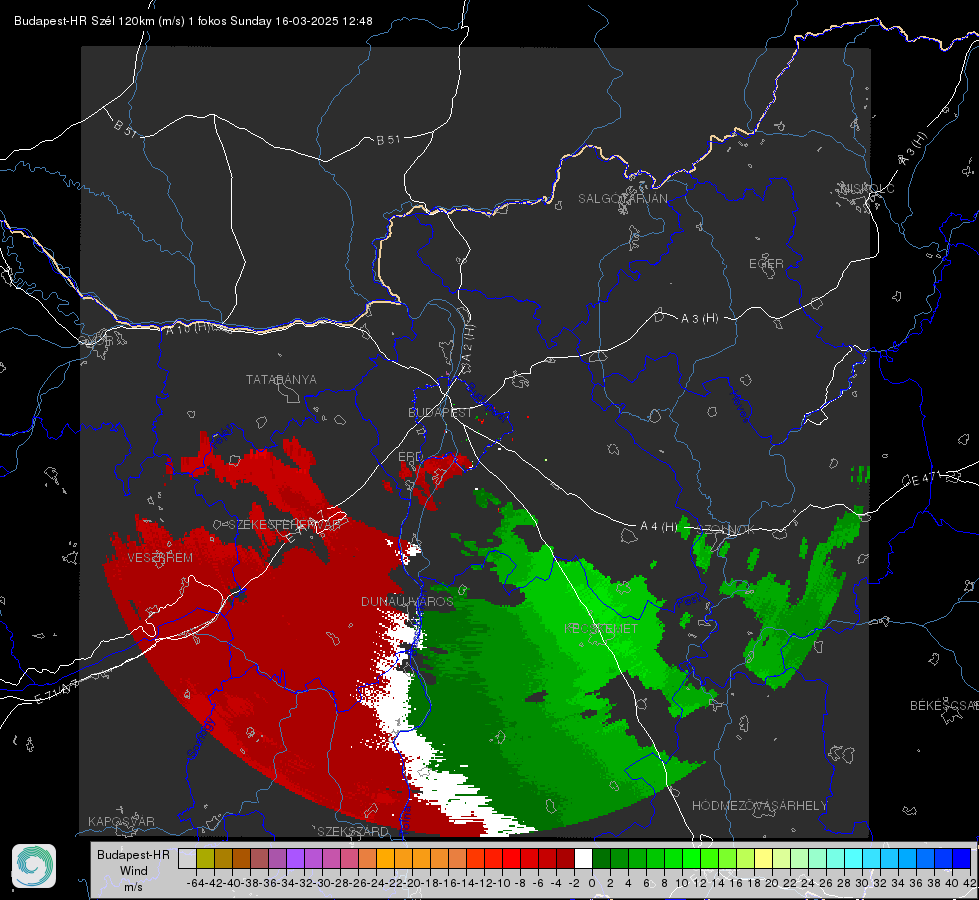The width and height of the screenshot is (979, 900).
Task: Click the swirl logo icon beside the legend
Action: coord(34,866)
